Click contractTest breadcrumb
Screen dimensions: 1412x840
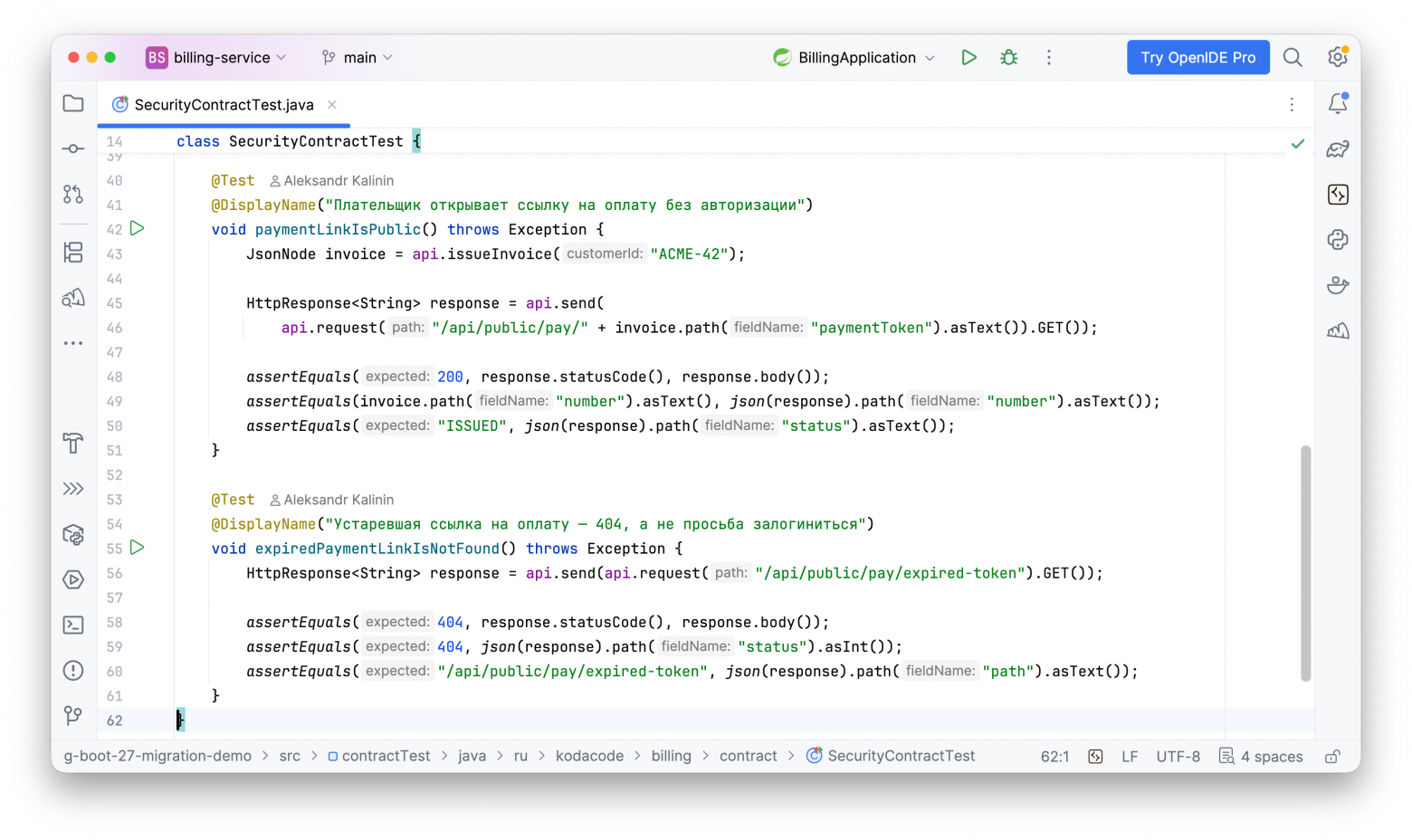[x=379, y=756]
